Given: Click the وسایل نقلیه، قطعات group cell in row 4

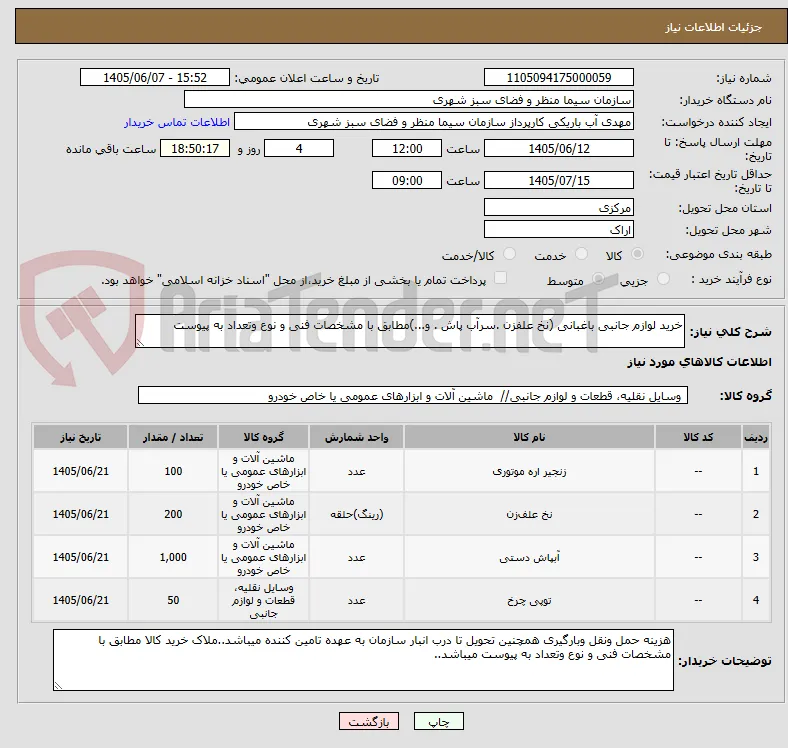Looking at the screenshot, I should (263, 600).
